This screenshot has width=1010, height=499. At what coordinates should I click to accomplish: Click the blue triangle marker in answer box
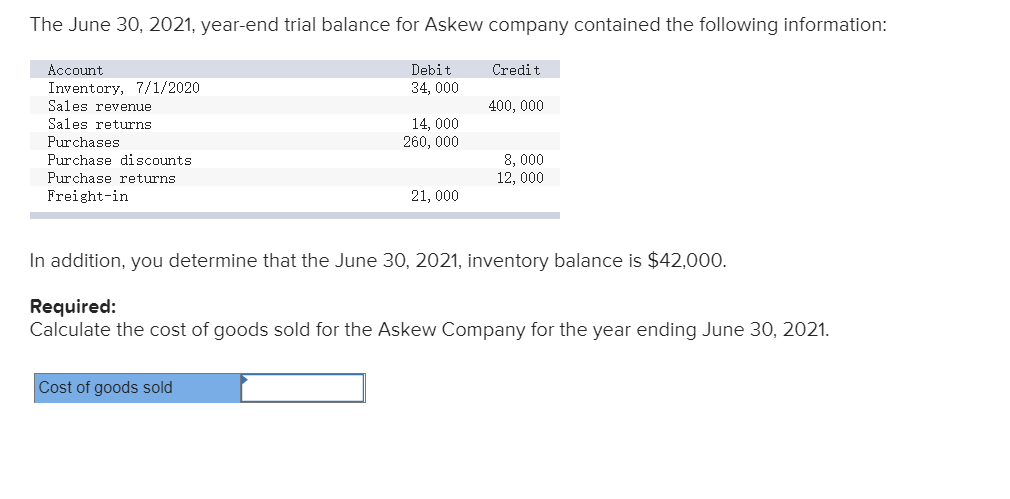244,379
